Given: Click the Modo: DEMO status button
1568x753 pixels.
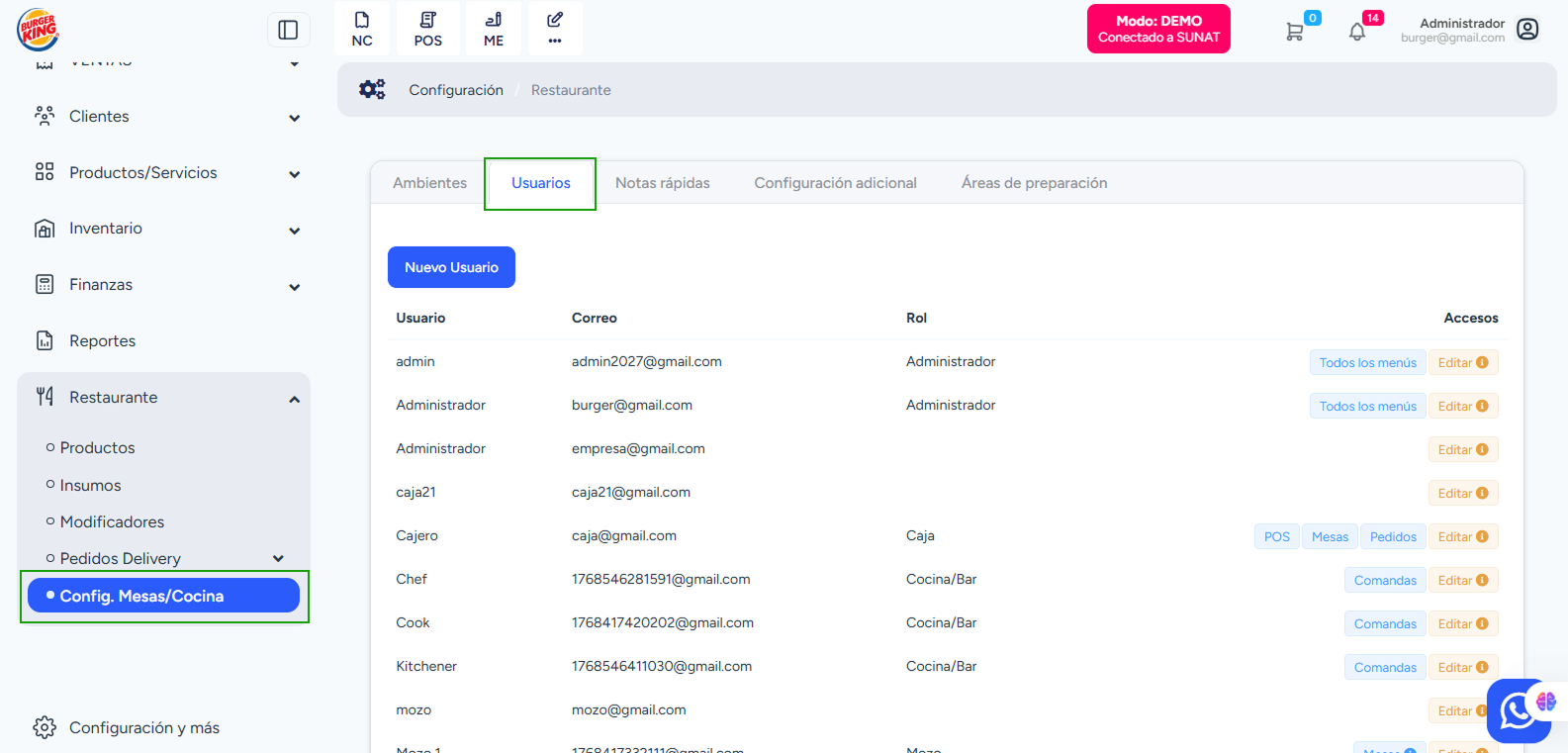Looking at the screenshot, I should click(1158, 29).
